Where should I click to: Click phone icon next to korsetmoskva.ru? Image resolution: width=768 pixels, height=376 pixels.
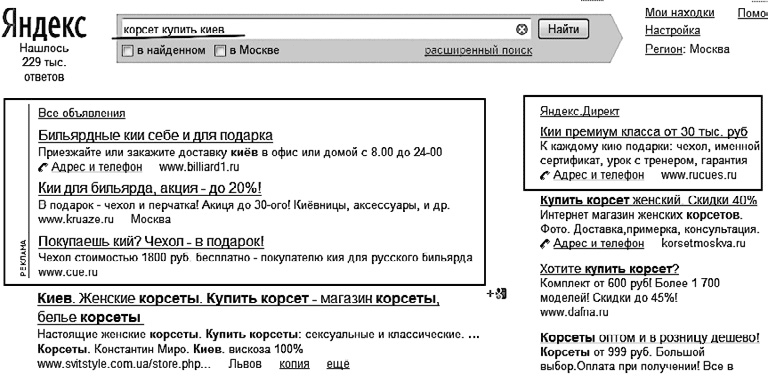point(545,243)
